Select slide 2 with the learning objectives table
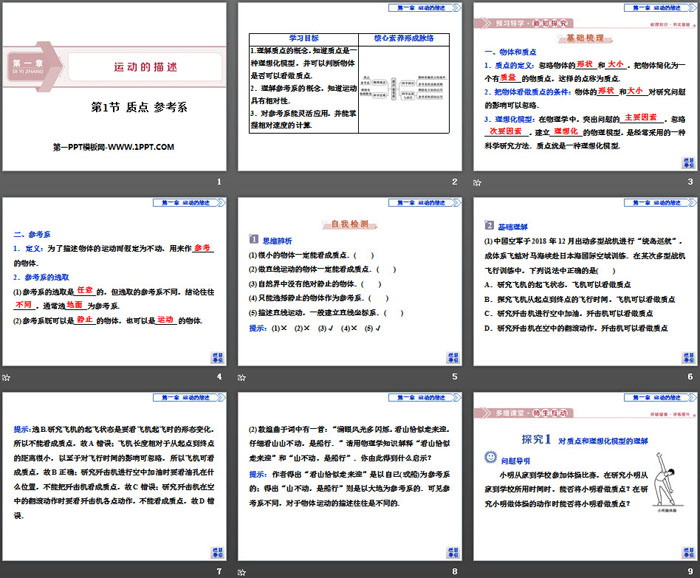 click(348, 87)
